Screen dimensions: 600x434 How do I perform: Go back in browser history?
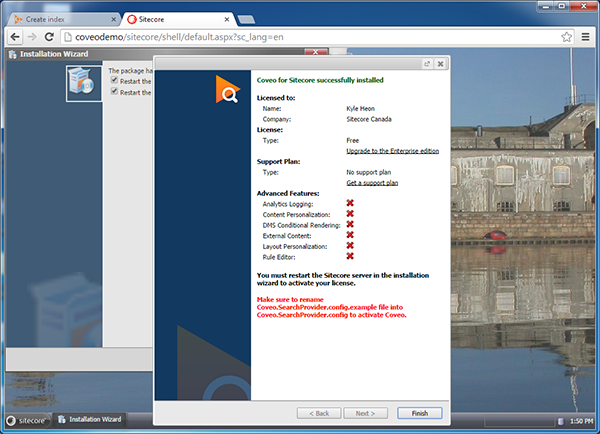pos(15,37)
